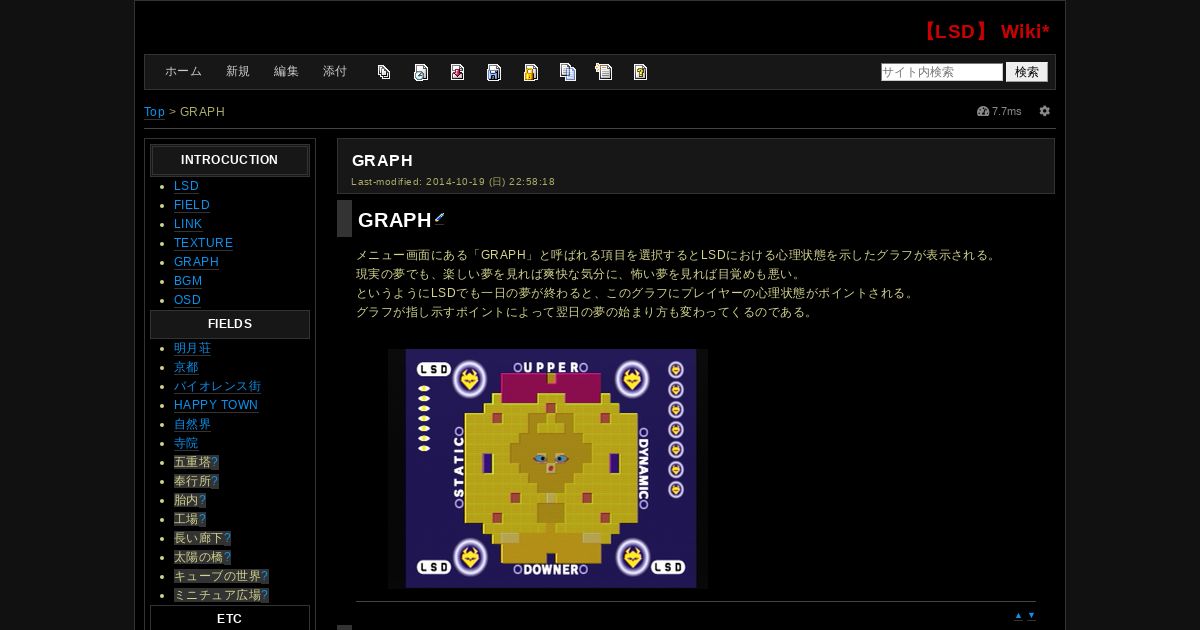Open the help question mark icon
1200x630 pixels.
point(640,72)
